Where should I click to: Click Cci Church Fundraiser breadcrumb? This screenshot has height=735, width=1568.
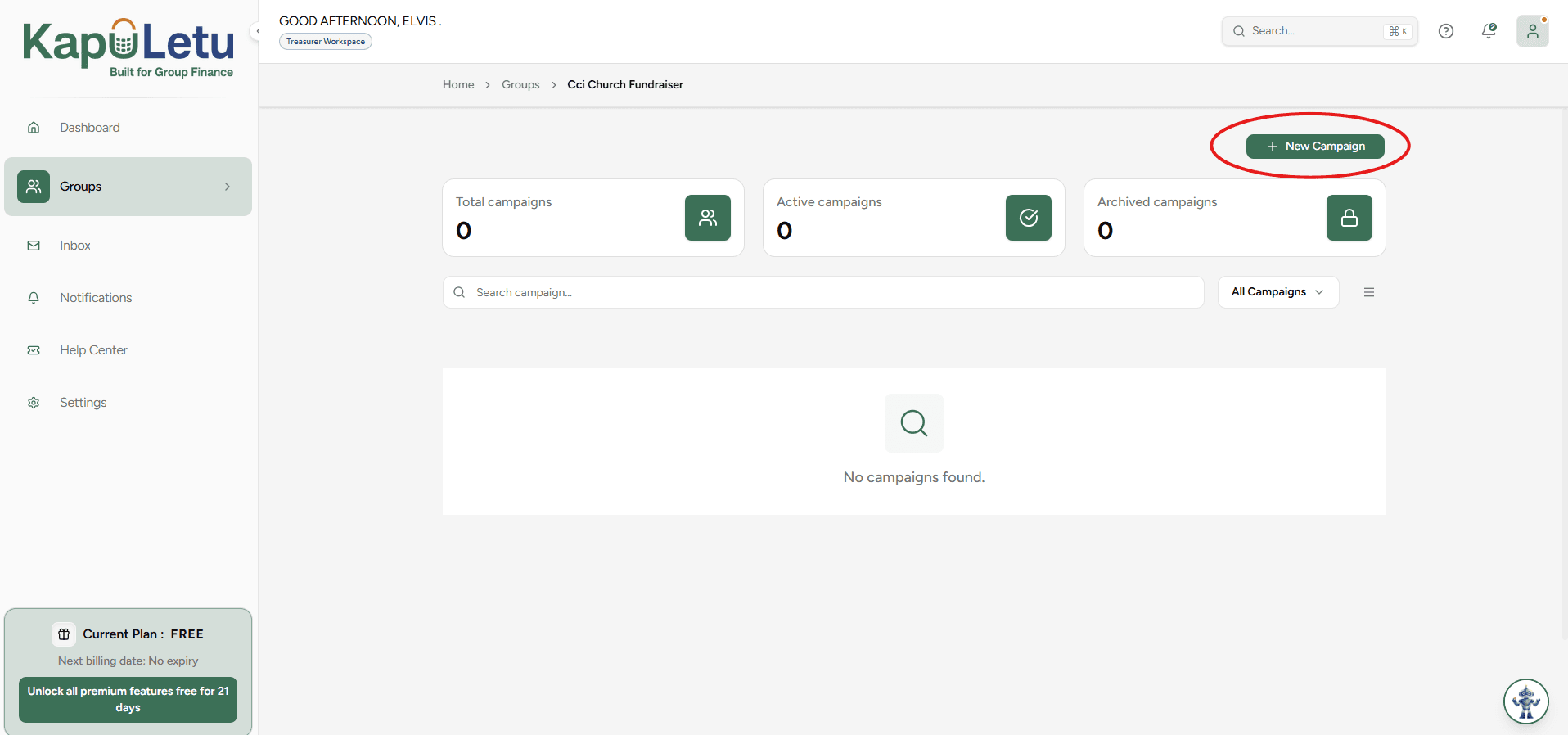[625, 84]
